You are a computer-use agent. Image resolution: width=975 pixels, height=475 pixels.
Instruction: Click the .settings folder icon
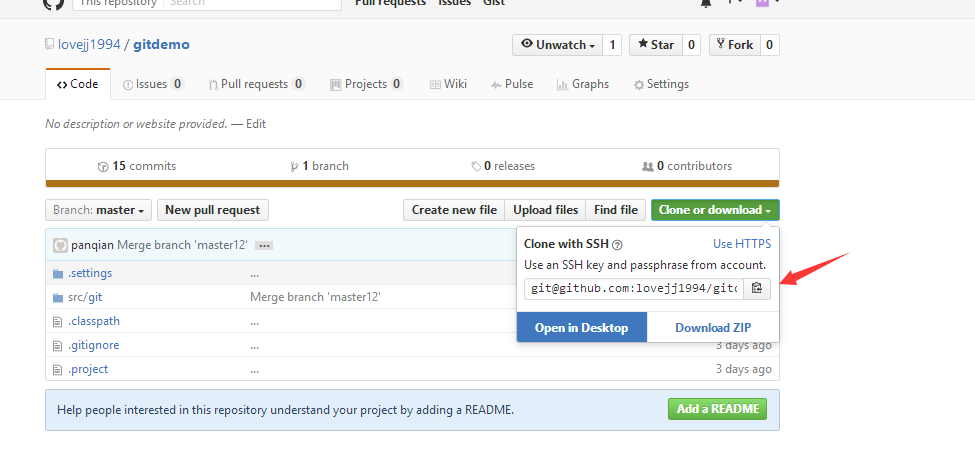(x=58, y=274)
